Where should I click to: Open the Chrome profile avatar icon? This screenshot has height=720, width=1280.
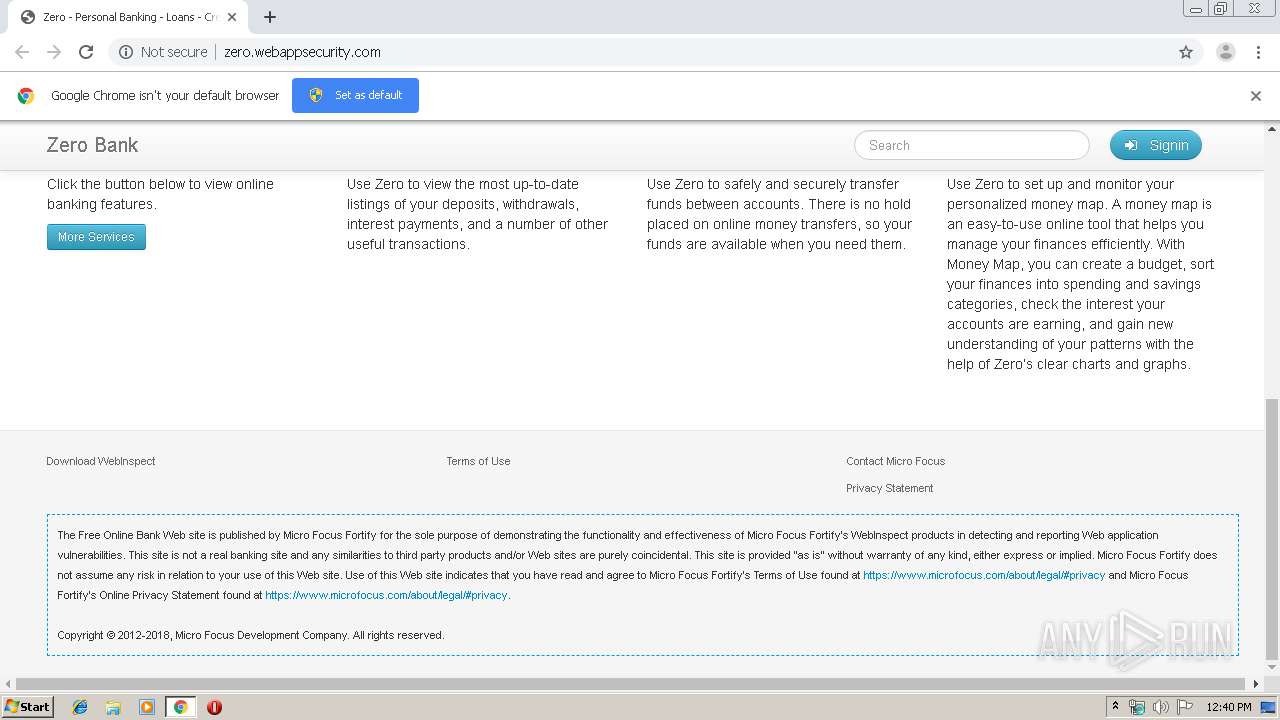click(x=1225, y=52)
